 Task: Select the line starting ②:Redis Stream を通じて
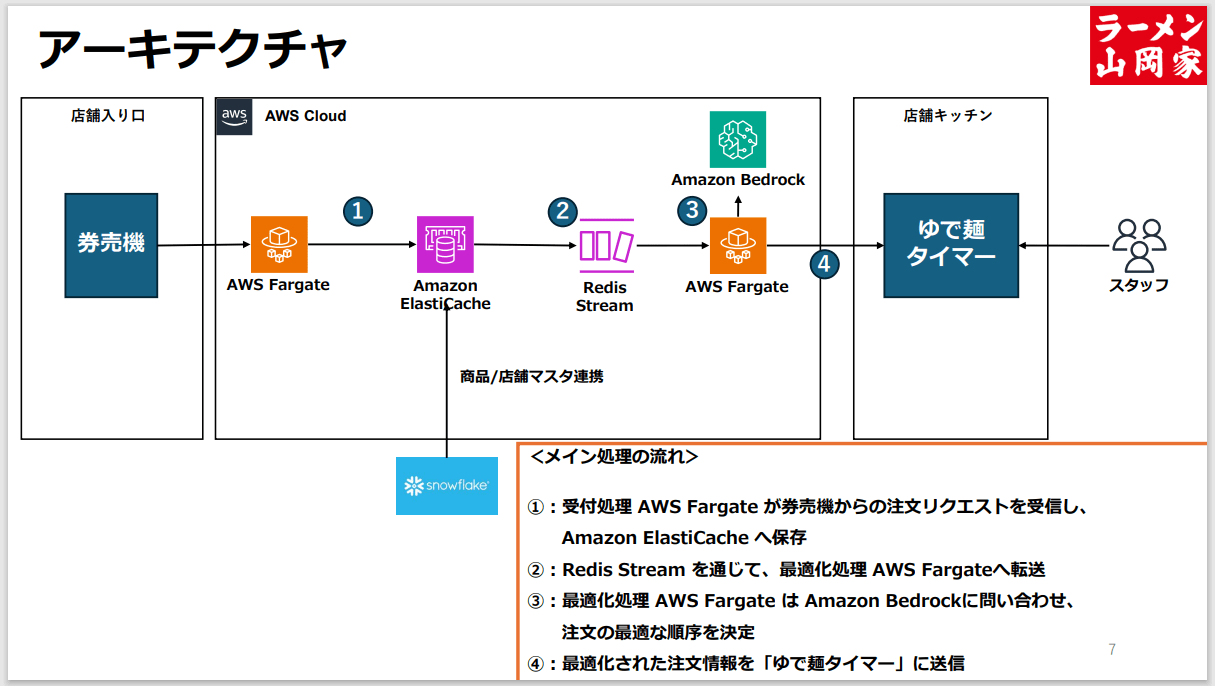point(786,570)
